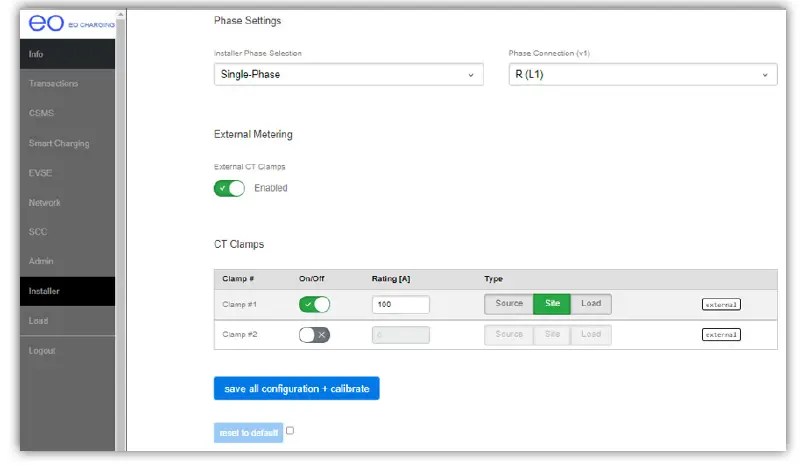Viewport: 808px width, 474px height.
Task: Go to the Smart Charging page
Action: pyautogui.click(x=59, y=143)
